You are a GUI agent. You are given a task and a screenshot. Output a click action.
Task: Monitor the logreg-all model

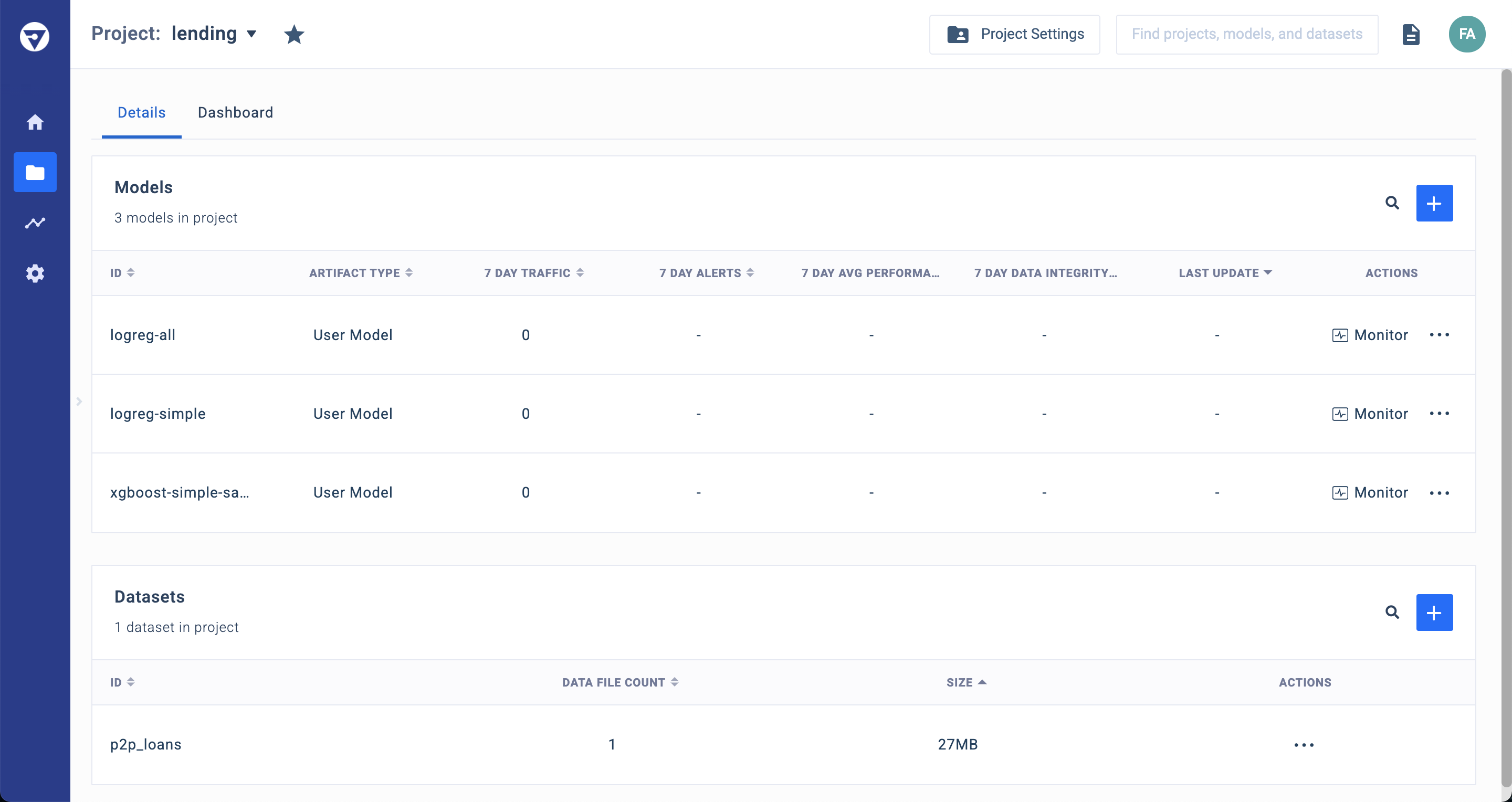[1370, 335]
